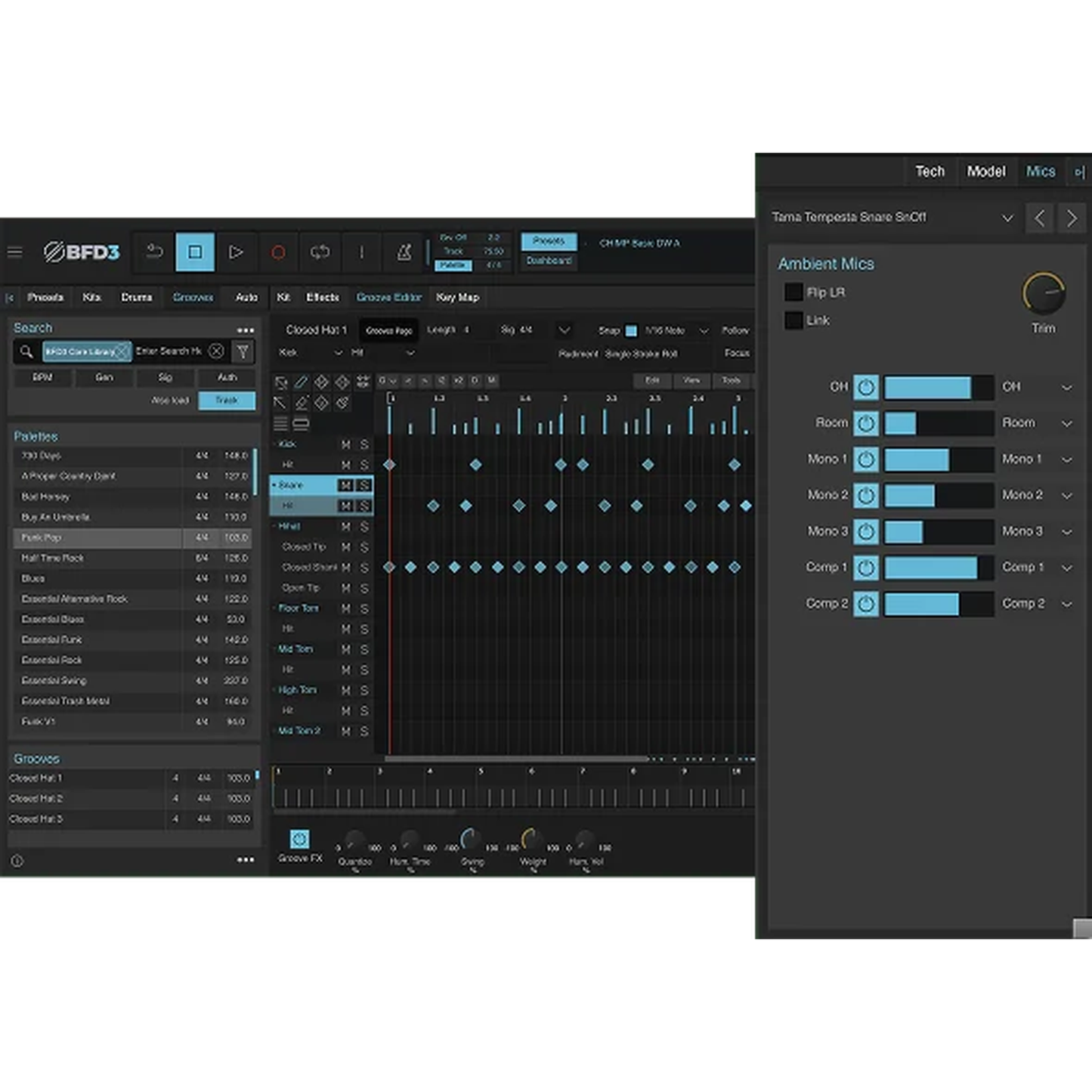
Task: Open the BFD3 hamburger menu
Action: pos(14,252)
